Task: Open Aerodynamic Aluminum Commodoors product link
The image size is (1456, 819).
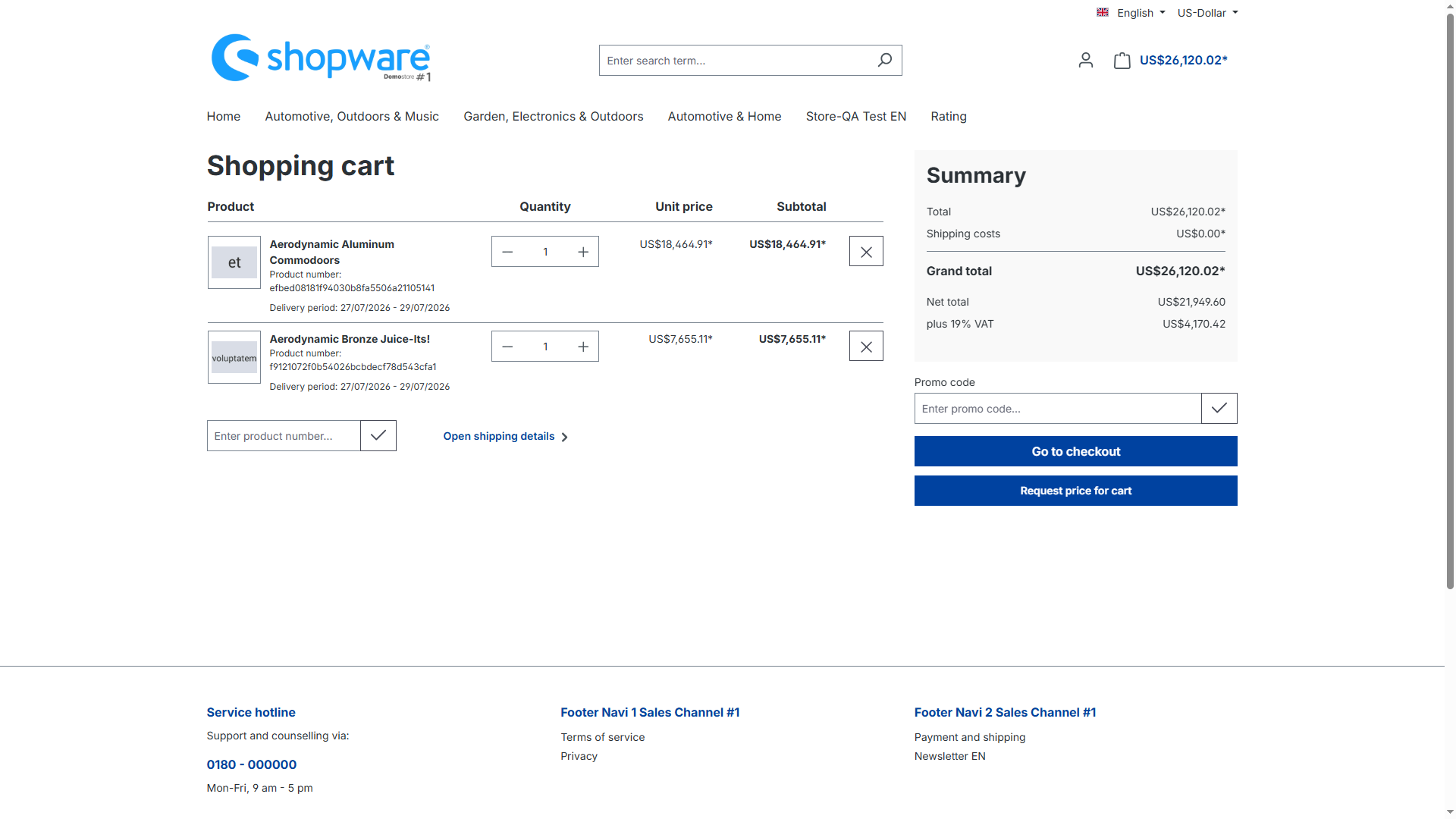Action: pos(332,252)
